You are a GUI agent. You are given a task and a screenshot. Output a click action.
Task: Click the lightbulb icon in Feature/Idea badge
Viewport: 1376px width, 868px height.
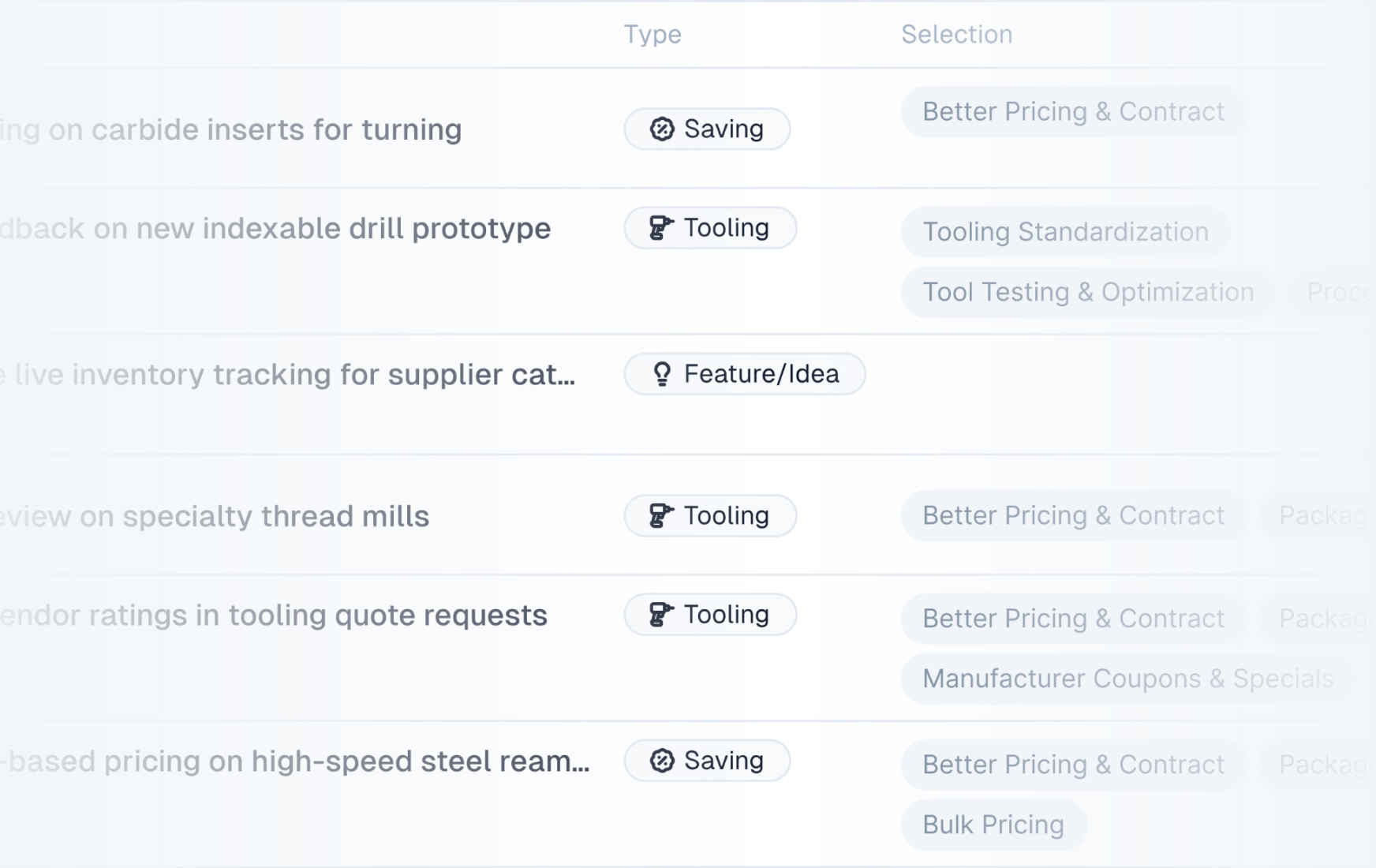click(x=662, y=374)
